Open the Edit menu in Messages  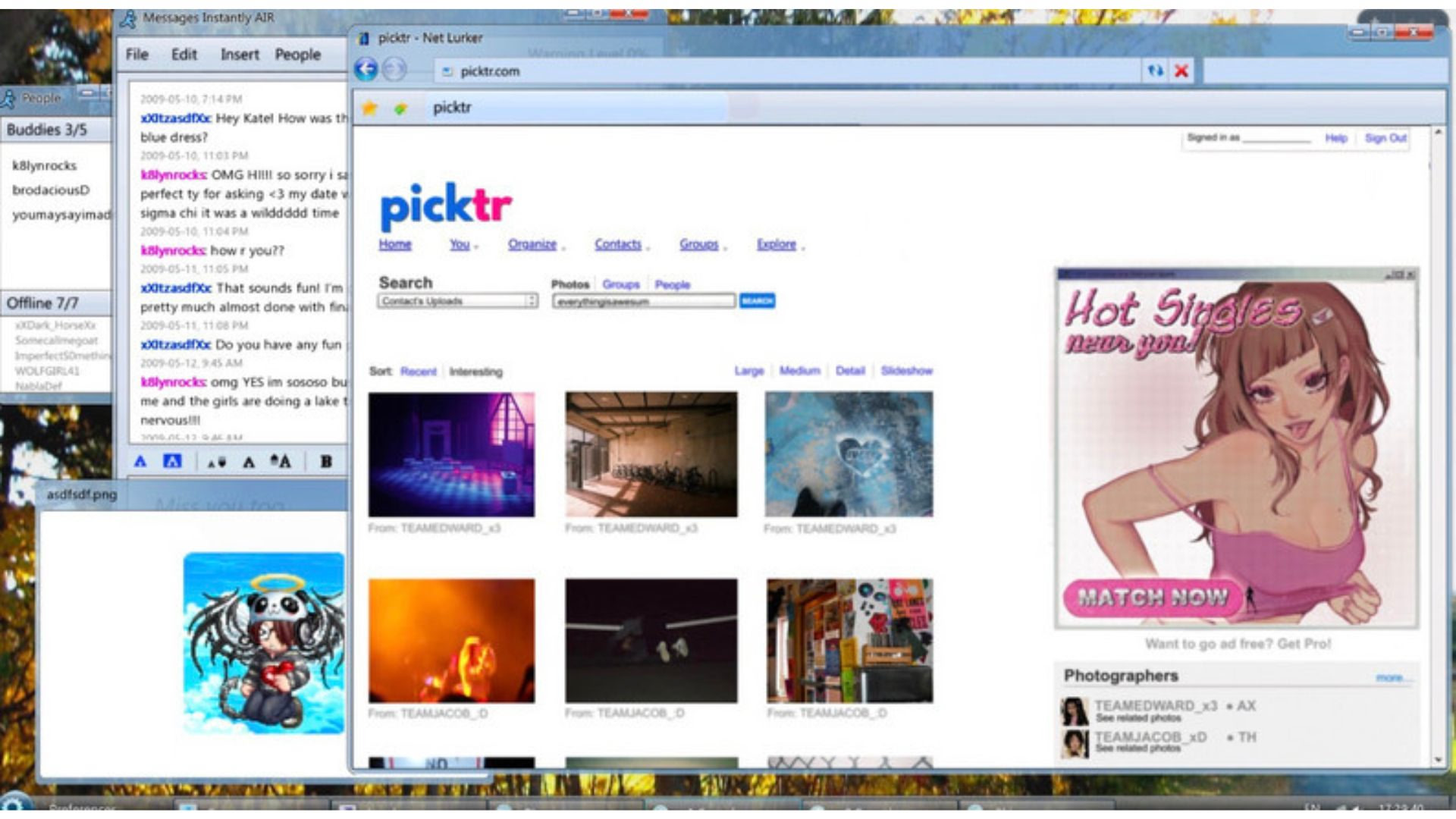(x=184, y=55)
